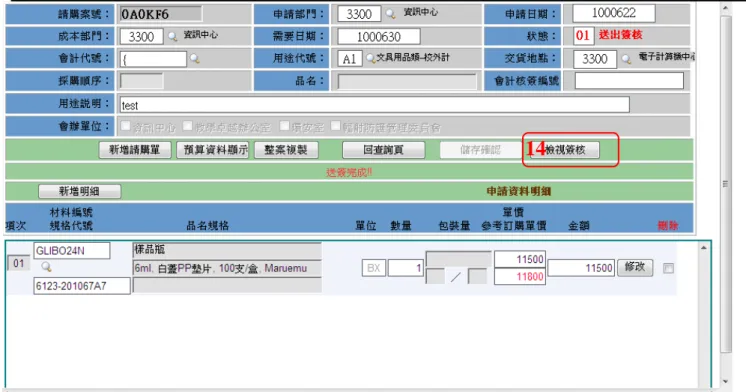This screenshot has width=746, height=392.
Task: Tick the 資訊中心 checkbox in 會辦單位
Action: (x=126, y=126)
